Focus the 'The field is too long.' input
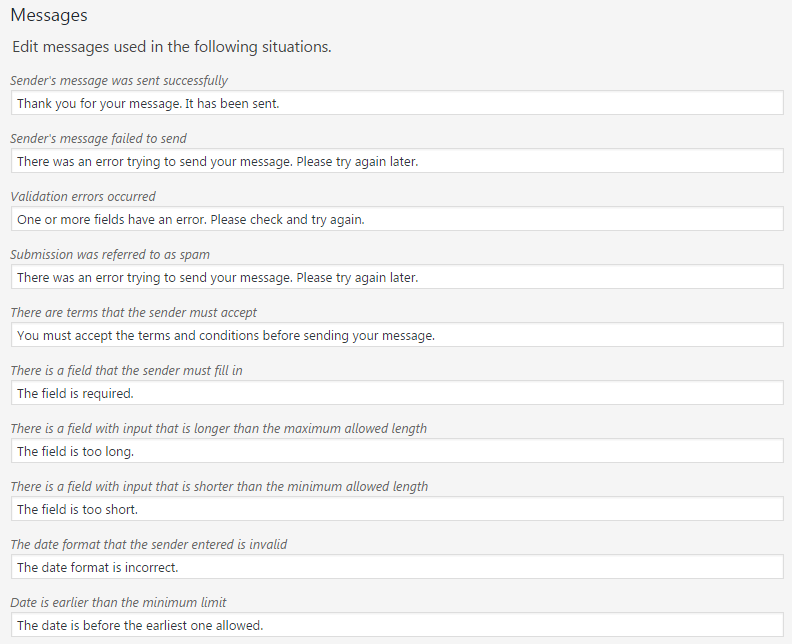 (396, 451)
